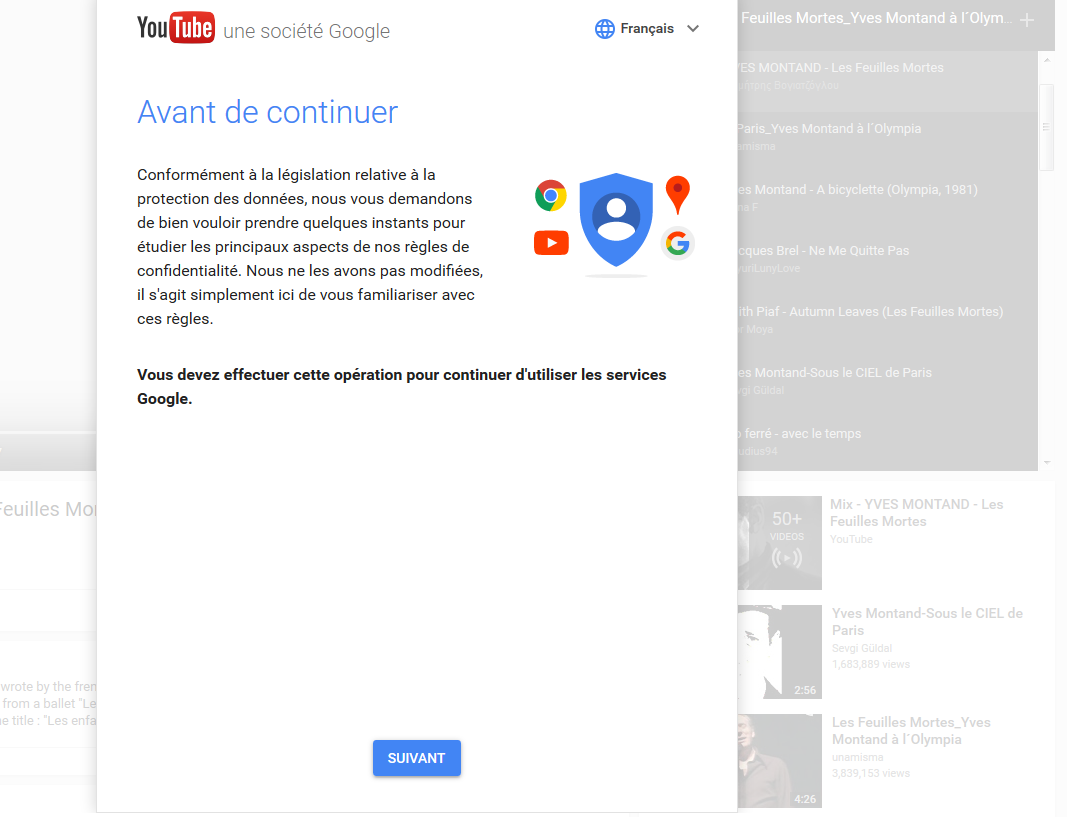1067x817 pixels.
Task: Select the Français language selector label
Action: (x=646, y=29)
